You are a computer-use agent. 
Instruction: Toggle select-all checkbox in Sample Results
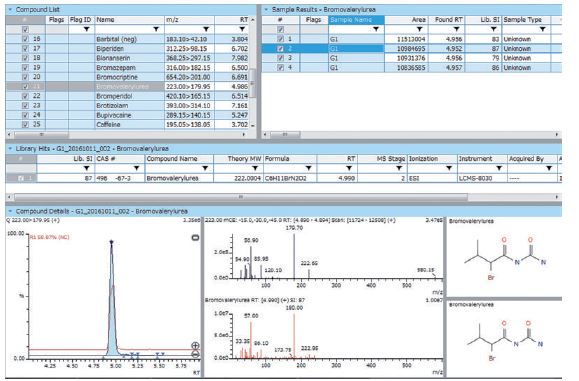pos(281,30)
